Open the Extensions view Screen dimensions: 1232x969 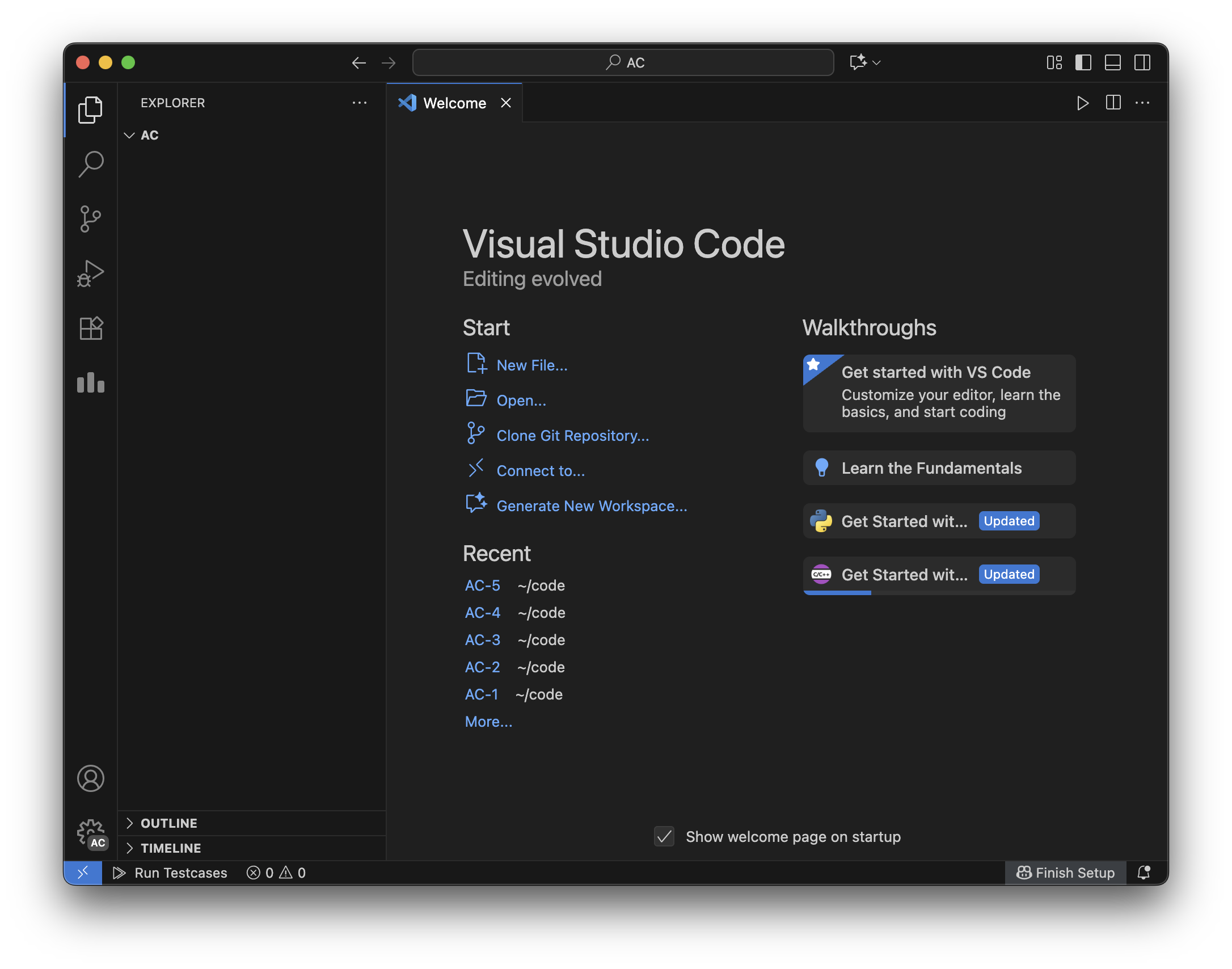click(x=91, y=328)
